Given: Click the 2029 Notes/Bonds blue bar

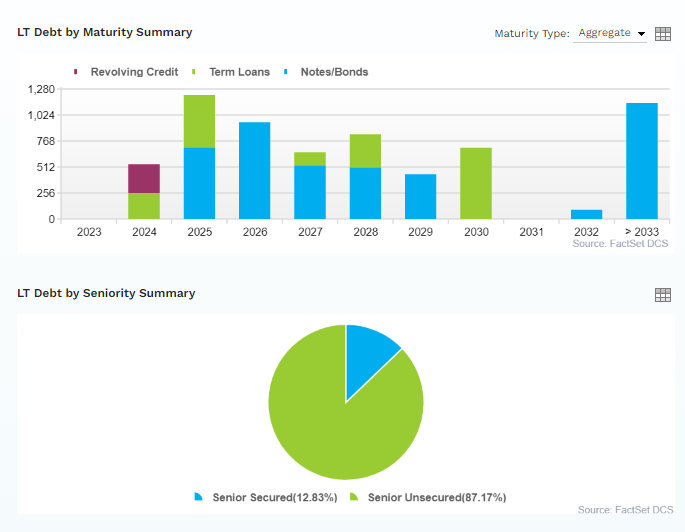Looking at the screenshot, I should pos(420,197).
